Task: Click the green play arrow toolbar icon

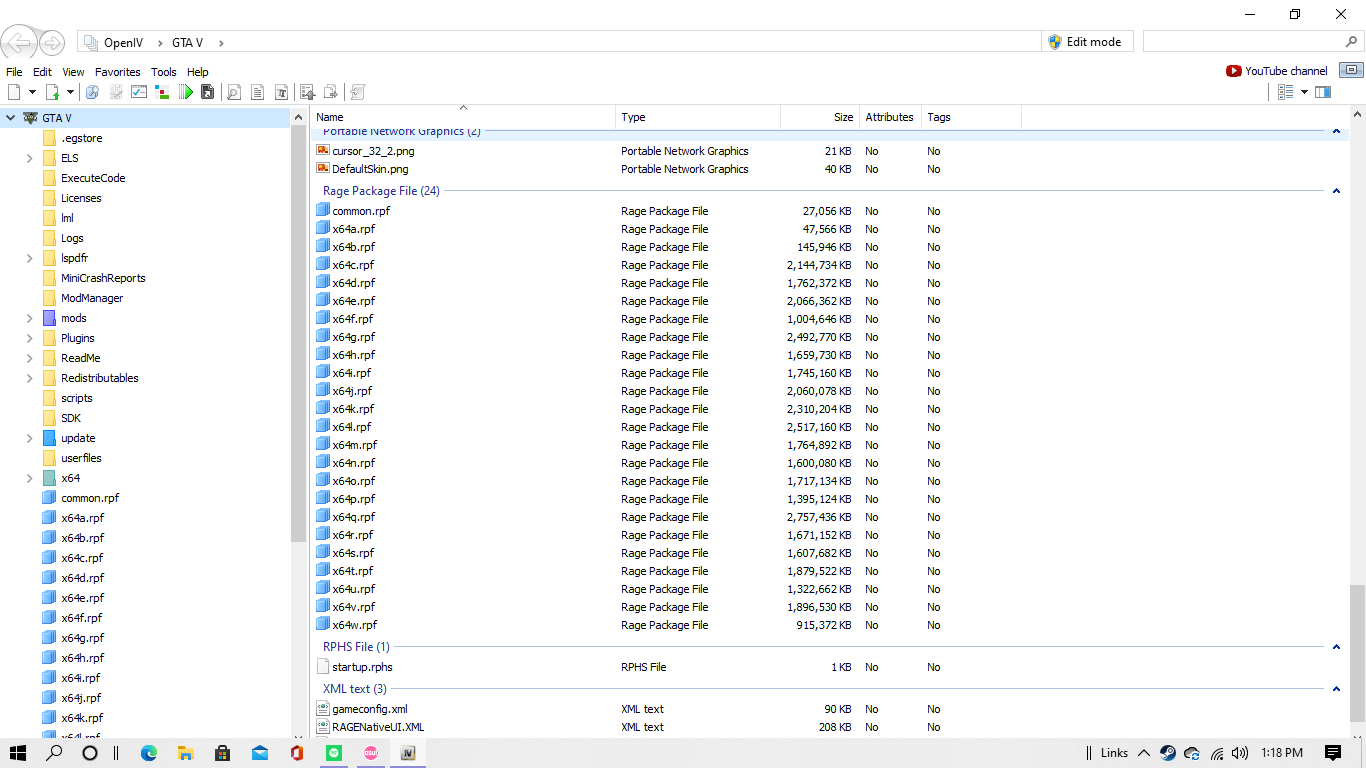Action: 185,92
